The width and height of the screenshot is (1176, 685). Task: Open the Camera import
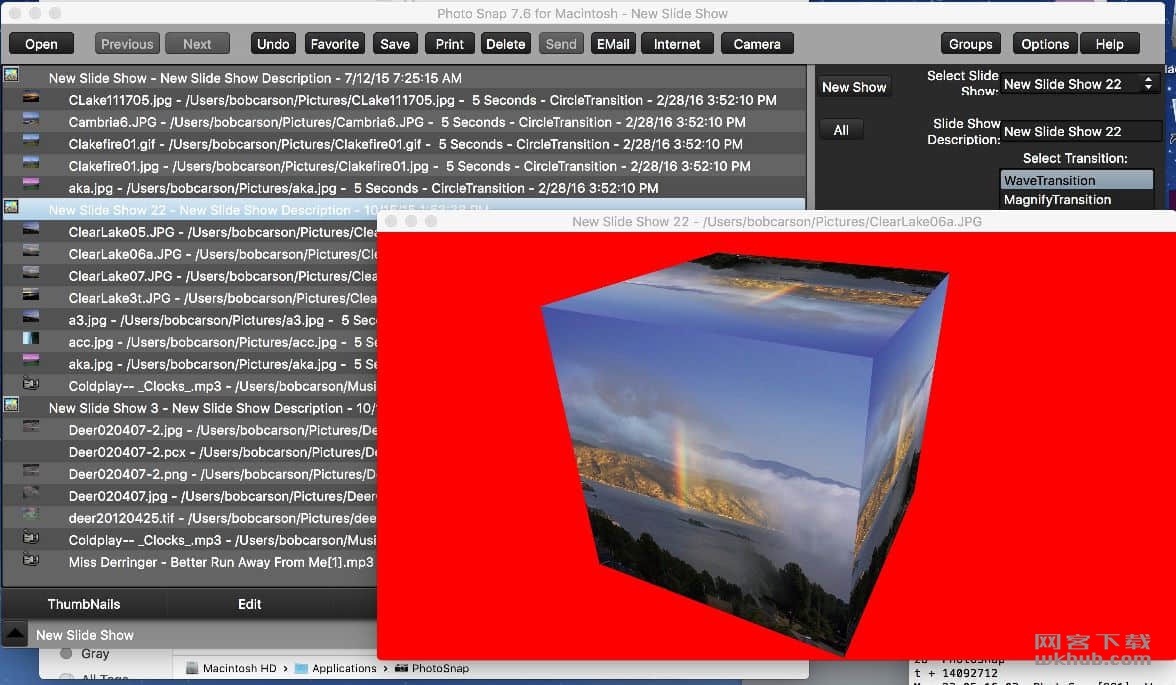click(x=757, y=44)
